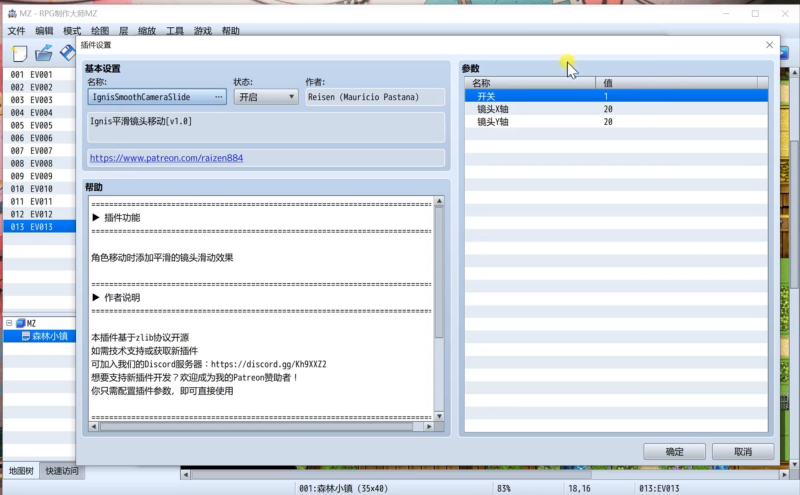Viewport: 800px width, 495px height.
Task: Click the 83% zoom status entry
Action: point(504,488)
